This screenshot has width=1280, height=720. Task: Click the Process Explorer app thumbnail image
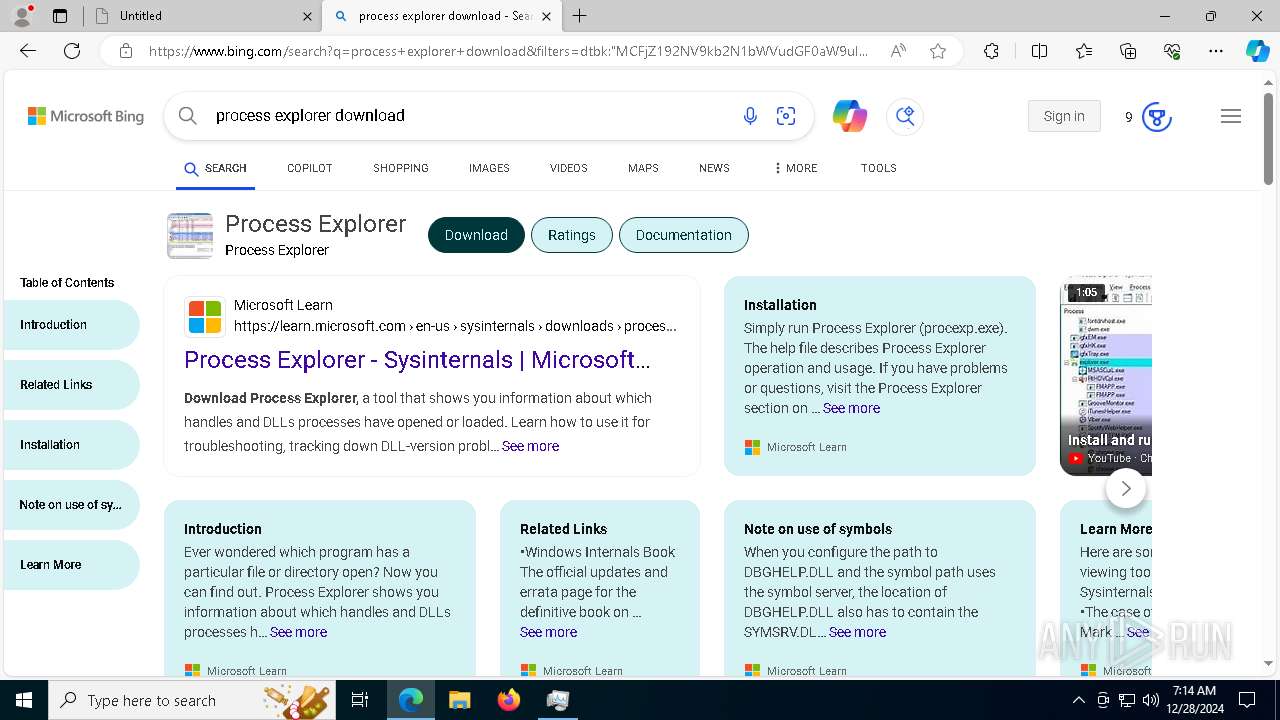190,236
